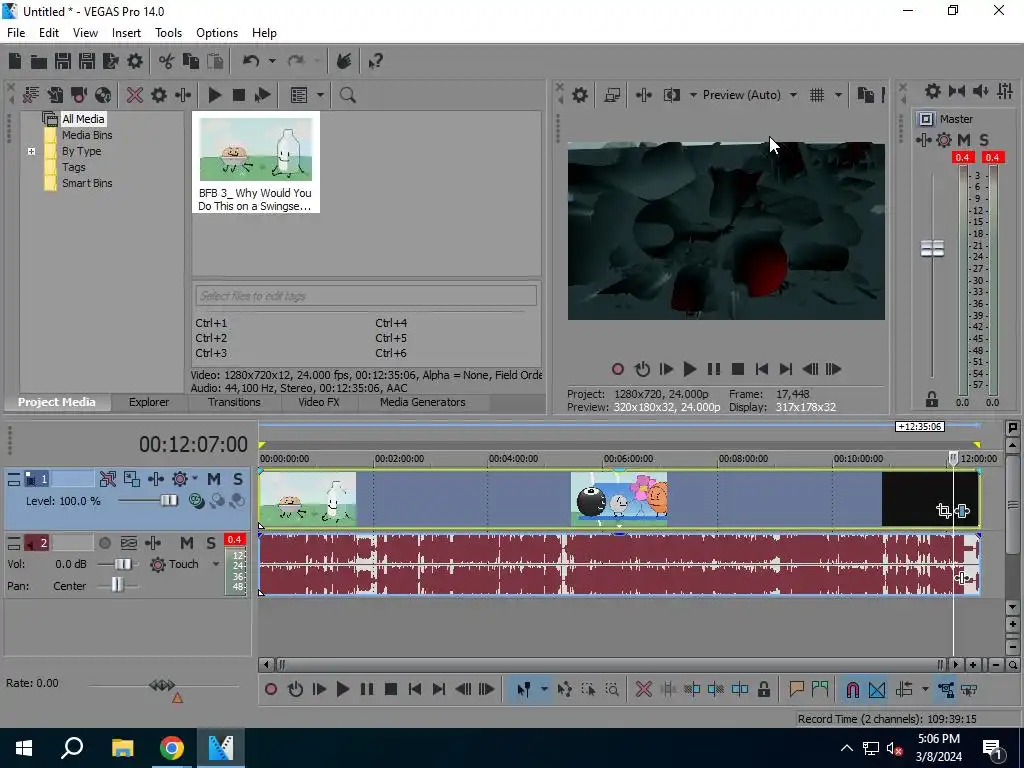Open Master Bus FX gear icon
The height and width of the screenshot is (768, 1024).
pos(944,140)
